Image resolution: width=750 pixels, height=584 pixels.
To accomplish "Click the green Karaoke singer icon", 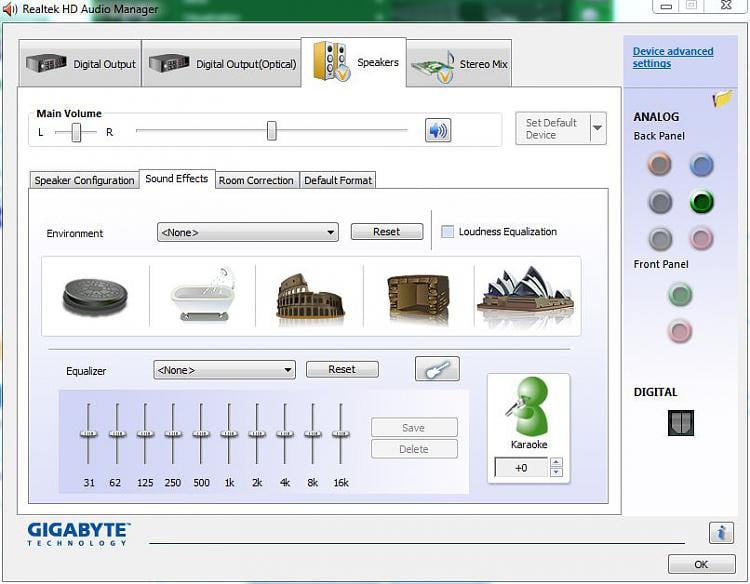I will pyautogui.click(x=528, y=406).
